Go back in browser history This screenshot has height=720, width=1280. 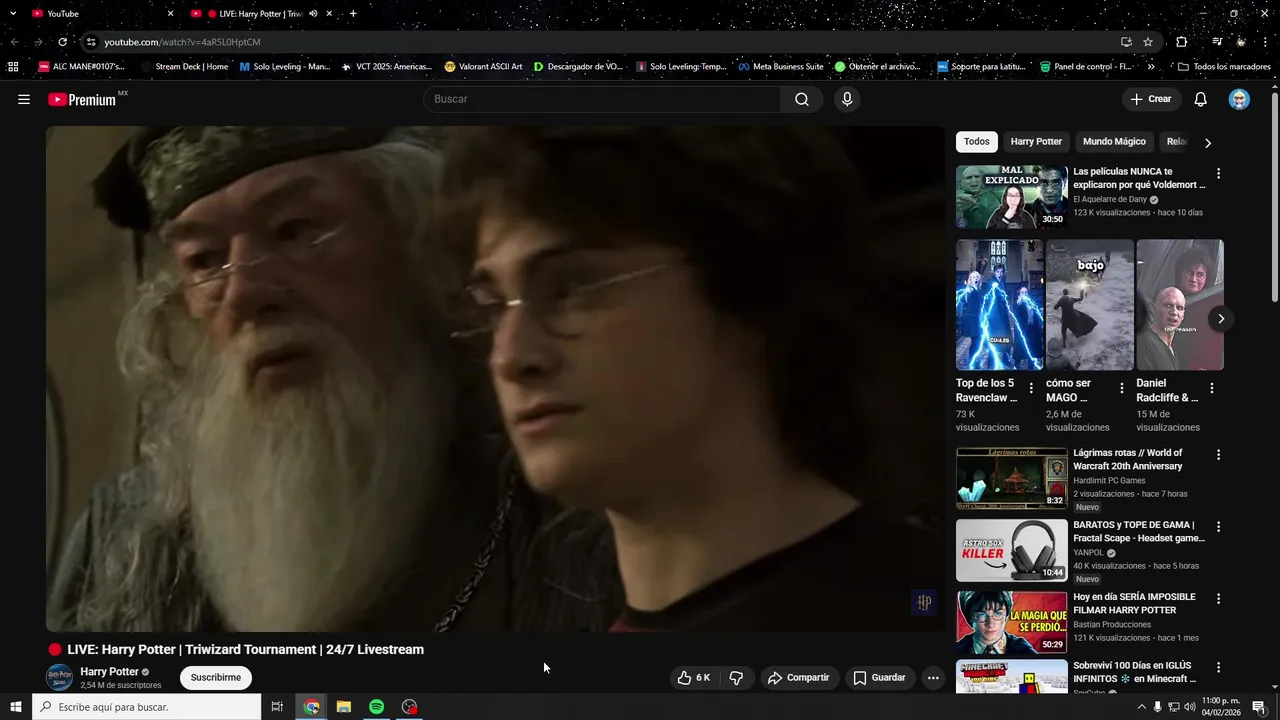point(14,42)
